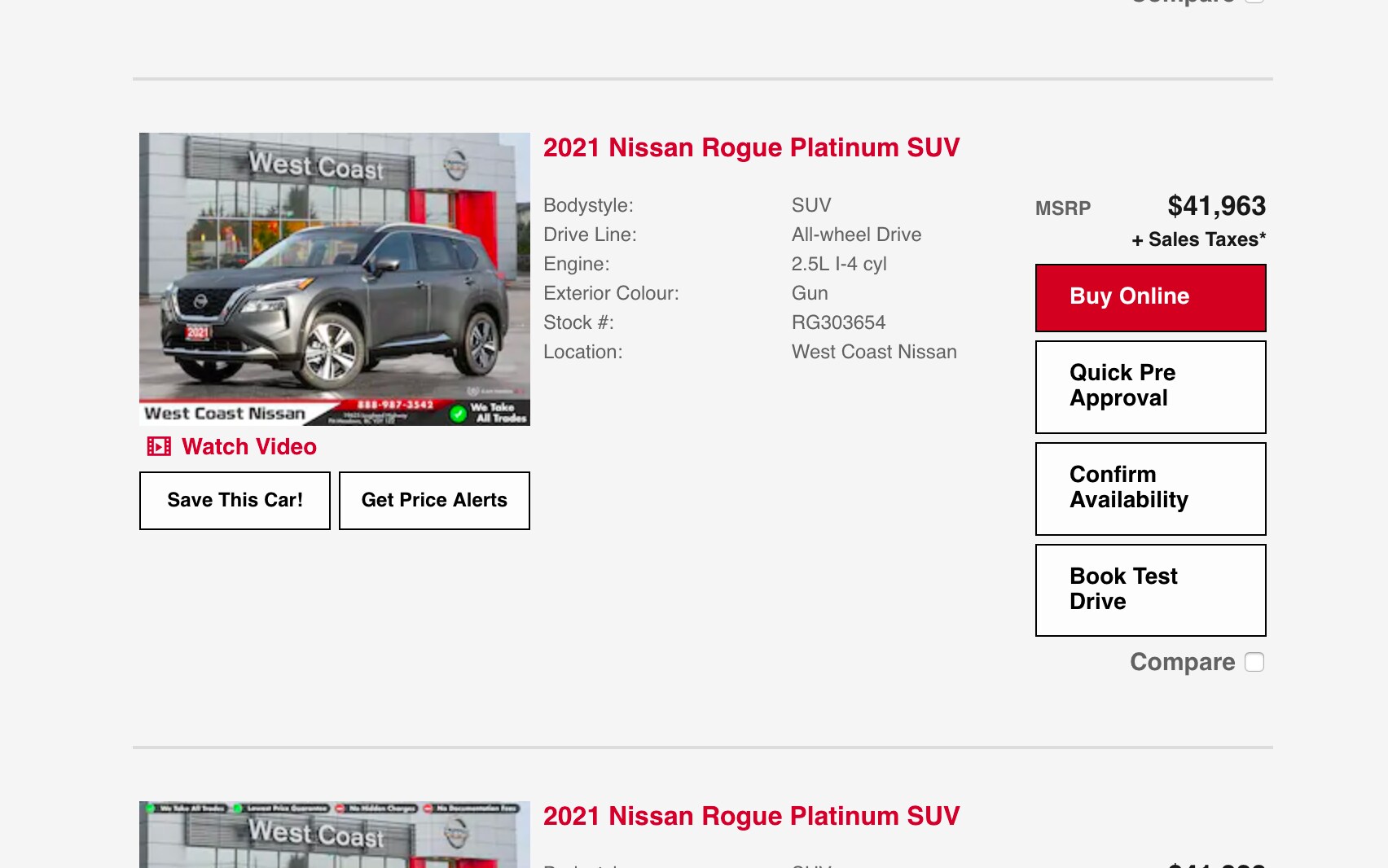Click the stock number RG303654

coord(838,322)
